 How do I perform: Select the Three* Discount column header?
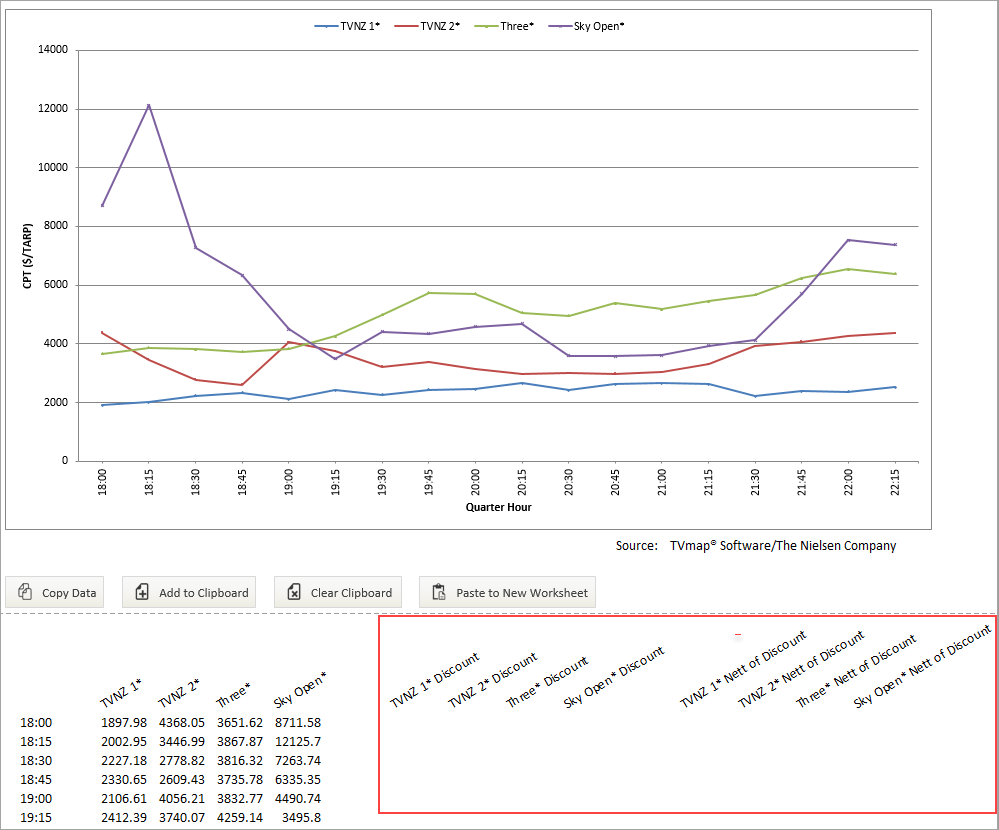coord(547,682)
